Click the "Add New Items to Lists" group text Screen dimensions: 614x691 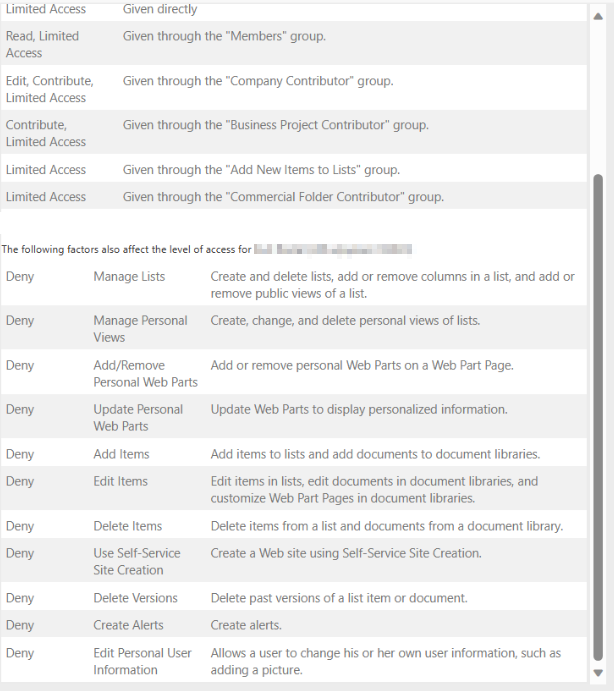pyautogui.click(x=261, y=170)
